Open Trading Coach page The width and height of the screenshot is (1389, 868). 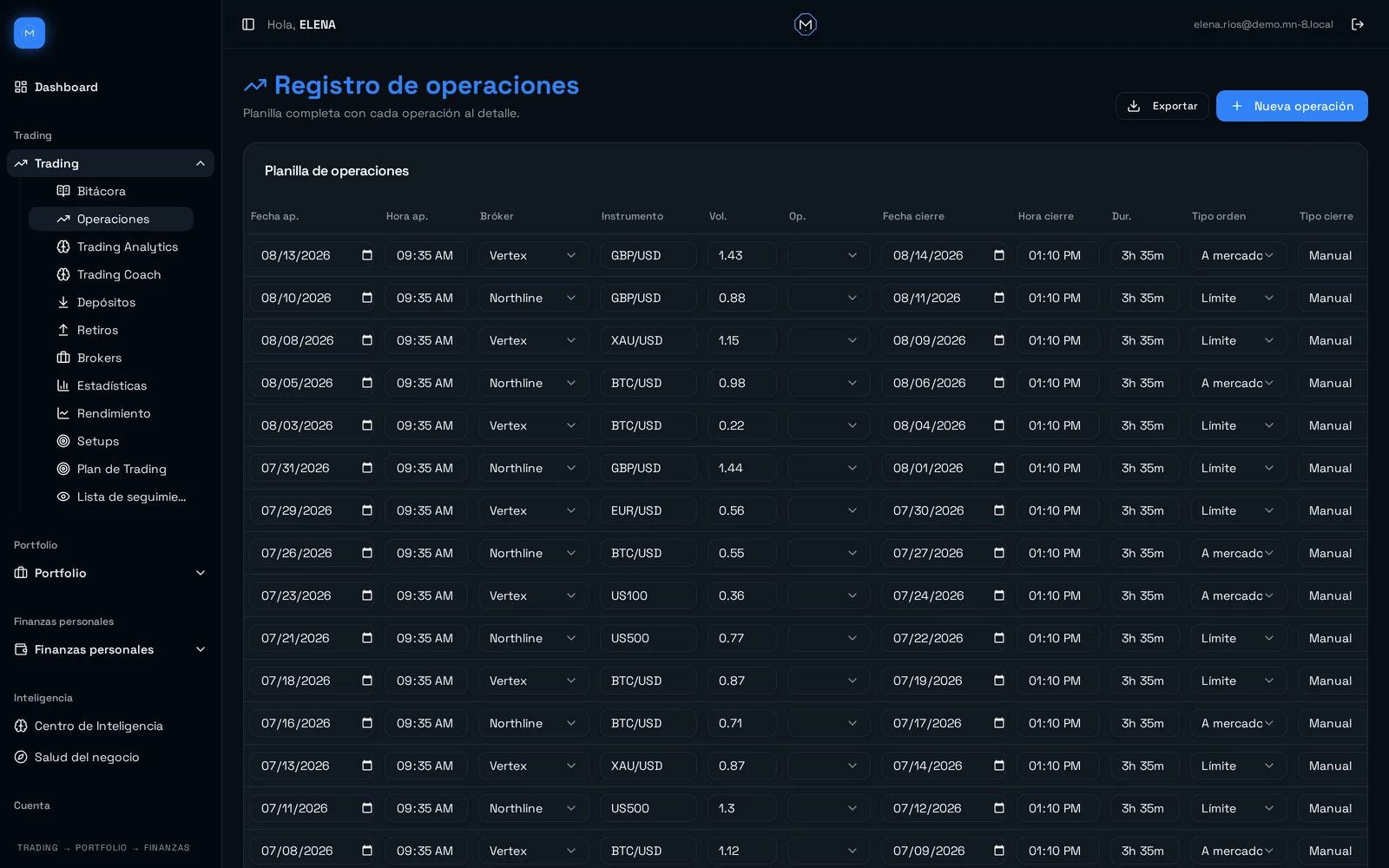click(111, 274)
